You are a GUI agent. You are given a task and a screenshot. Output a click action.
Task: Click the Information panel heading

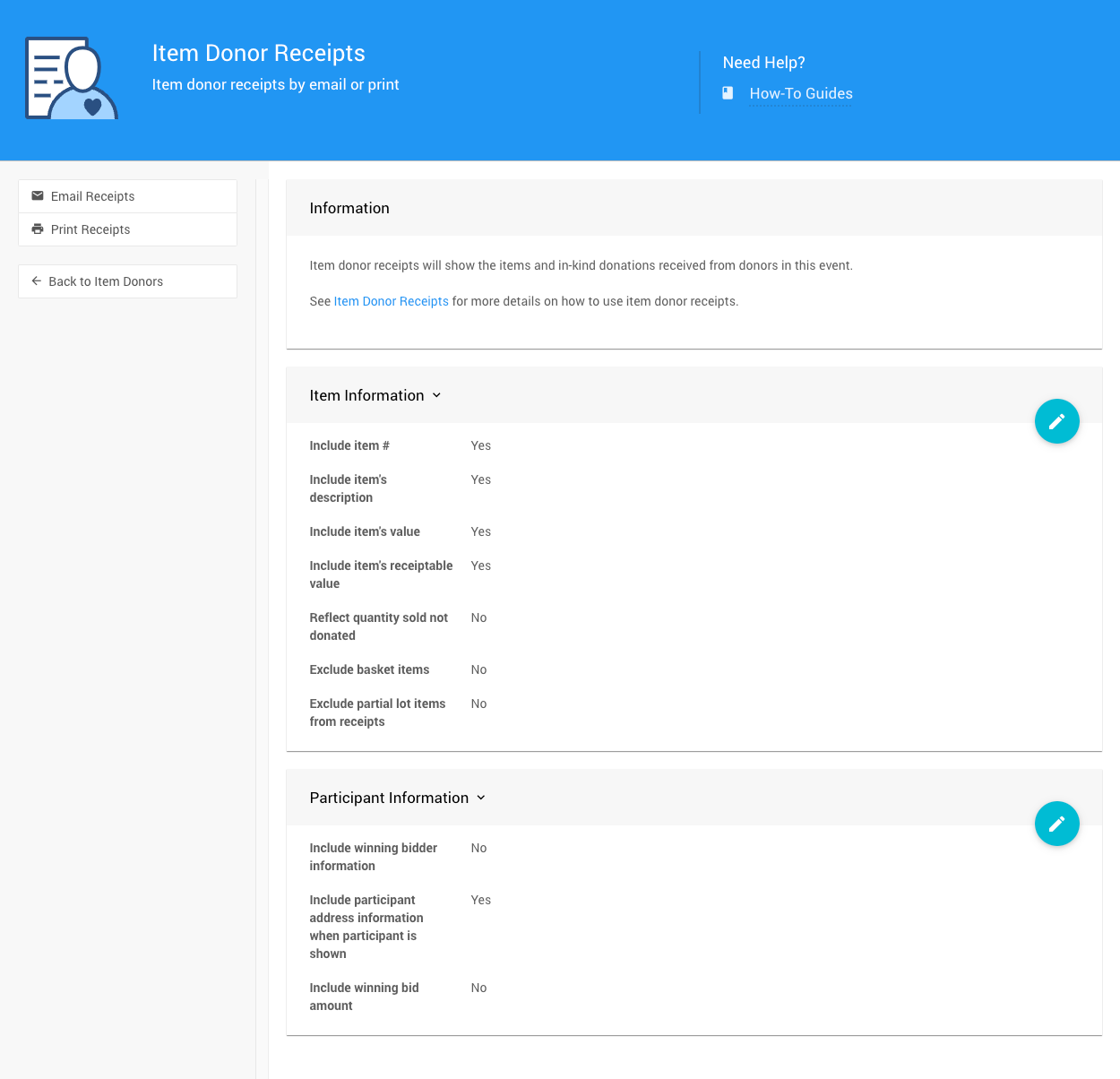coord(349,208)
